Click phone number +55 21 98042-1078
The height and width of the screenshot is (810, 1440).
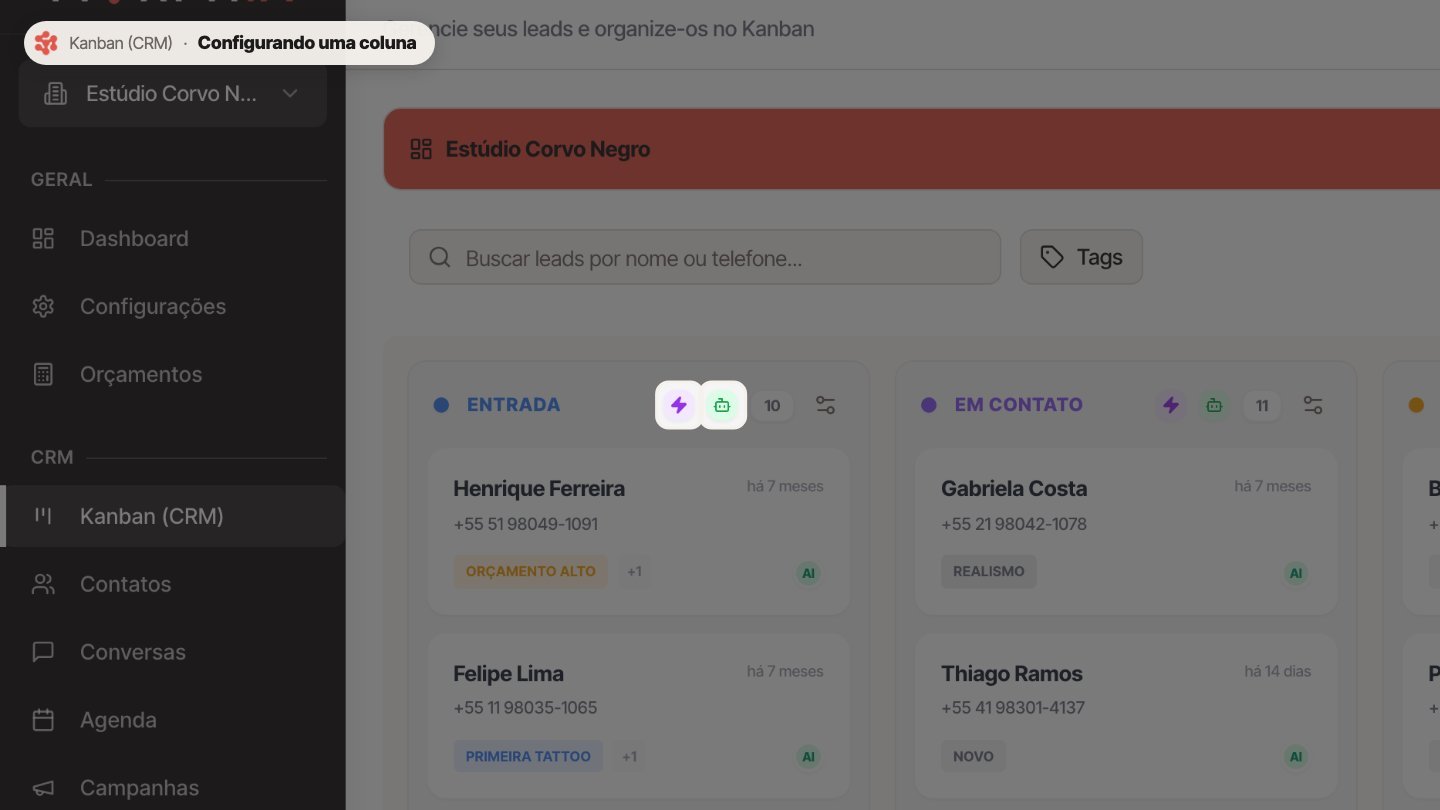pos(1014,524)
